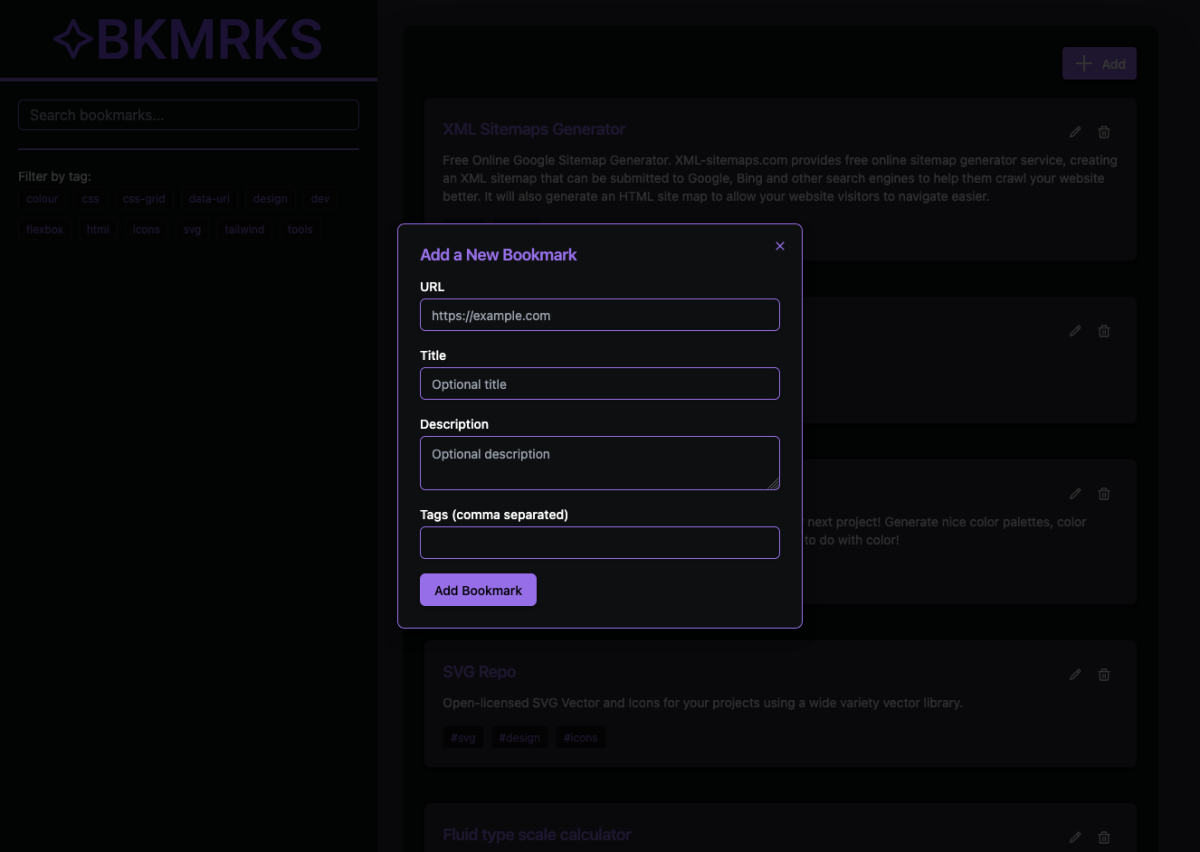Viewport: 1200px width, 852px height.
Task: Focus the Title input field
Action: (x=600, y=384)
